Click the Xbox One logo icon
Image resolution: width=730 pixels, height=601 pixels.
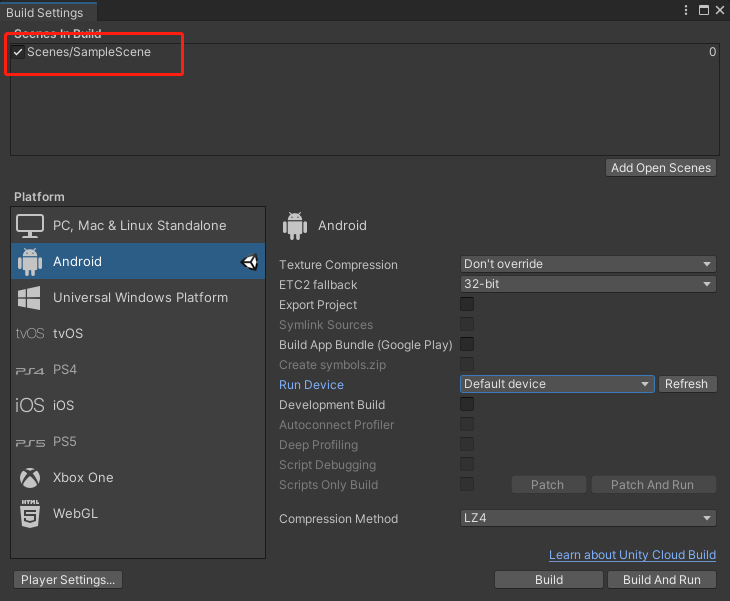coord(30,478)
